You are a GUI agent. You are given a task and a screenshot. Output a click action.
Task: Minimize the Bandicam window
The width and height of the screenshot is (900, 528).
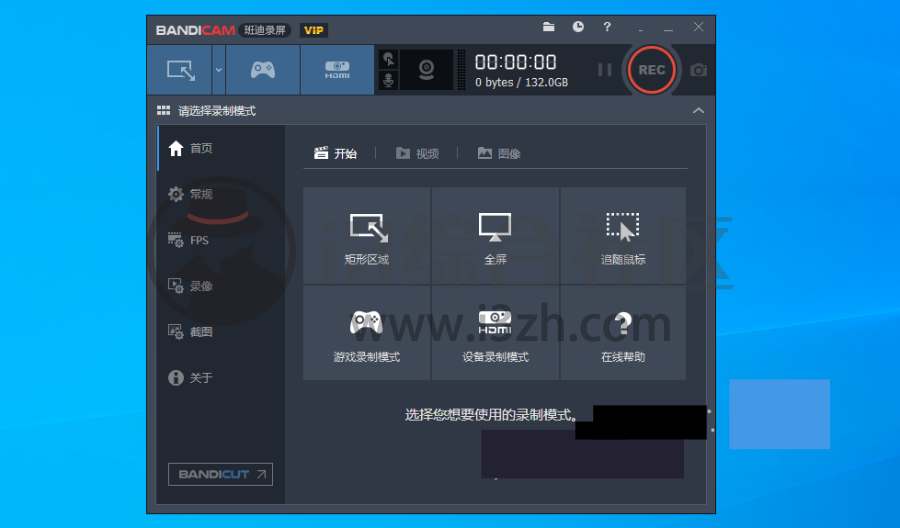tap(668, 28)
